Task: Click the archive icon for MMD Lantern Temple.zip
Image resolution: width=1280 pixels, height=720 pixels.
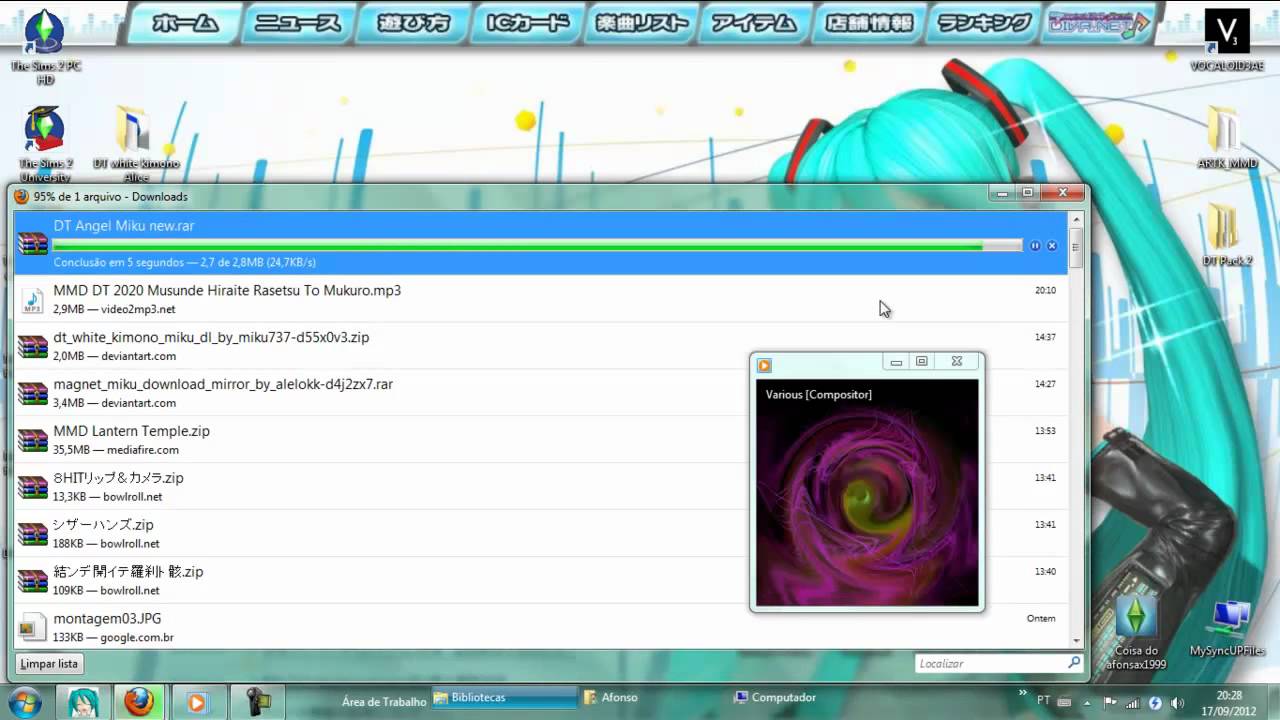Action: tap(33, 440)
